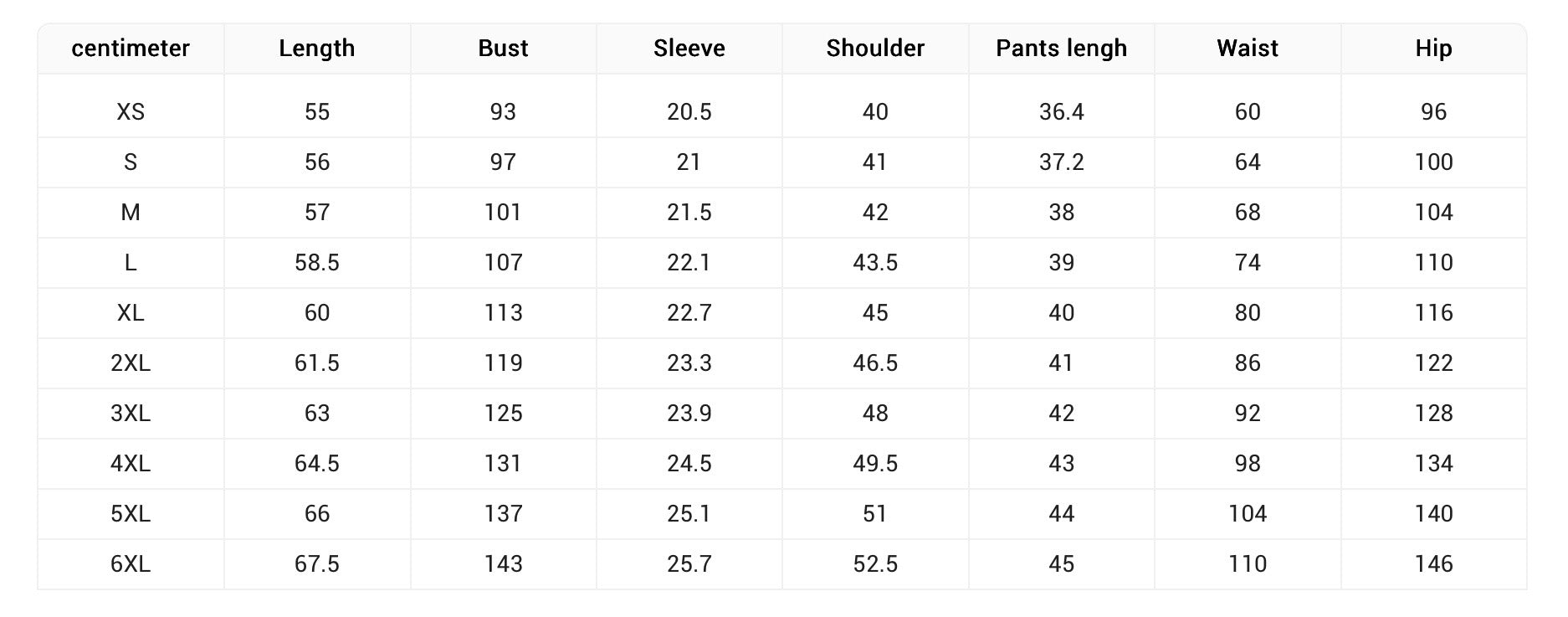
Task: Click Hip value 140 for 5XL
Action: pos(1433,514)
